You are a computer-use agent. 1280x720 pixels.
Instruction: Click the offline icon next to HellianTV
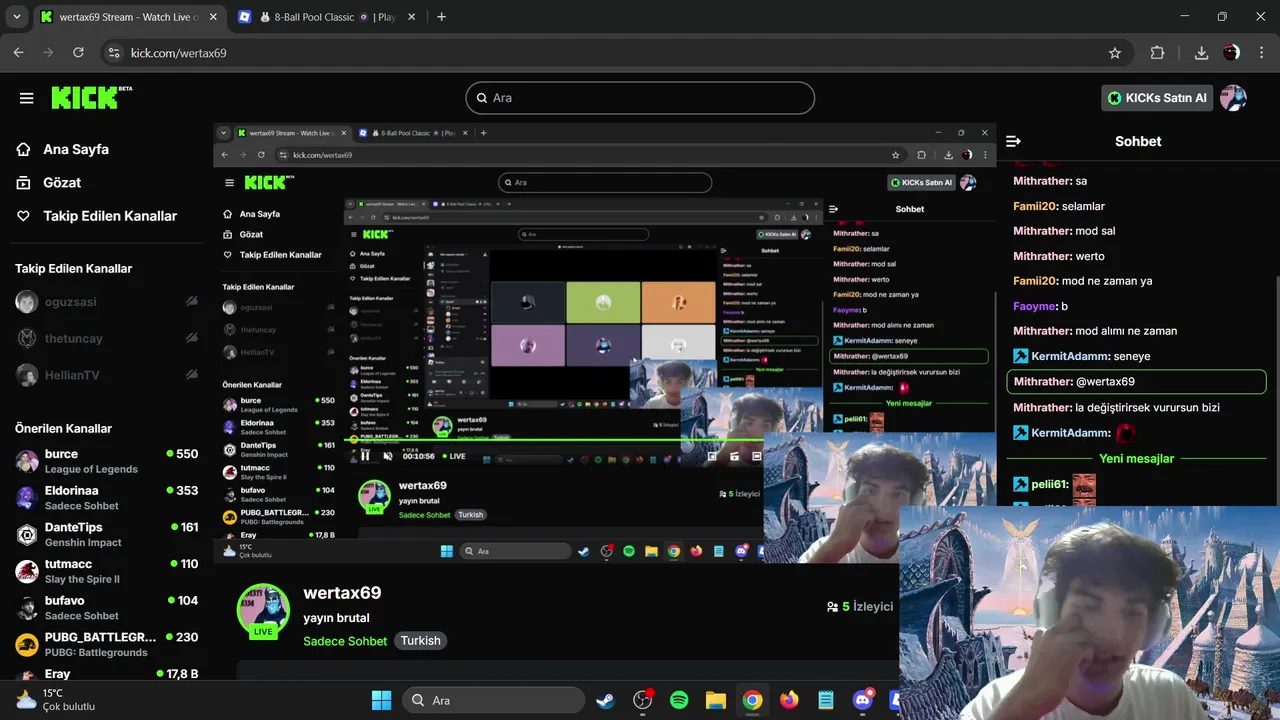click(x=192, y=375)
